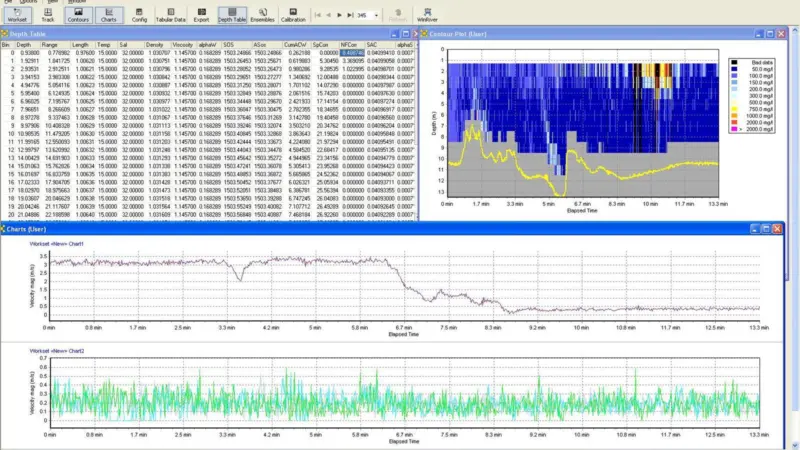Toggle the Contours view button
Screen dimensions: 800x450
click(x=78, y=15)
